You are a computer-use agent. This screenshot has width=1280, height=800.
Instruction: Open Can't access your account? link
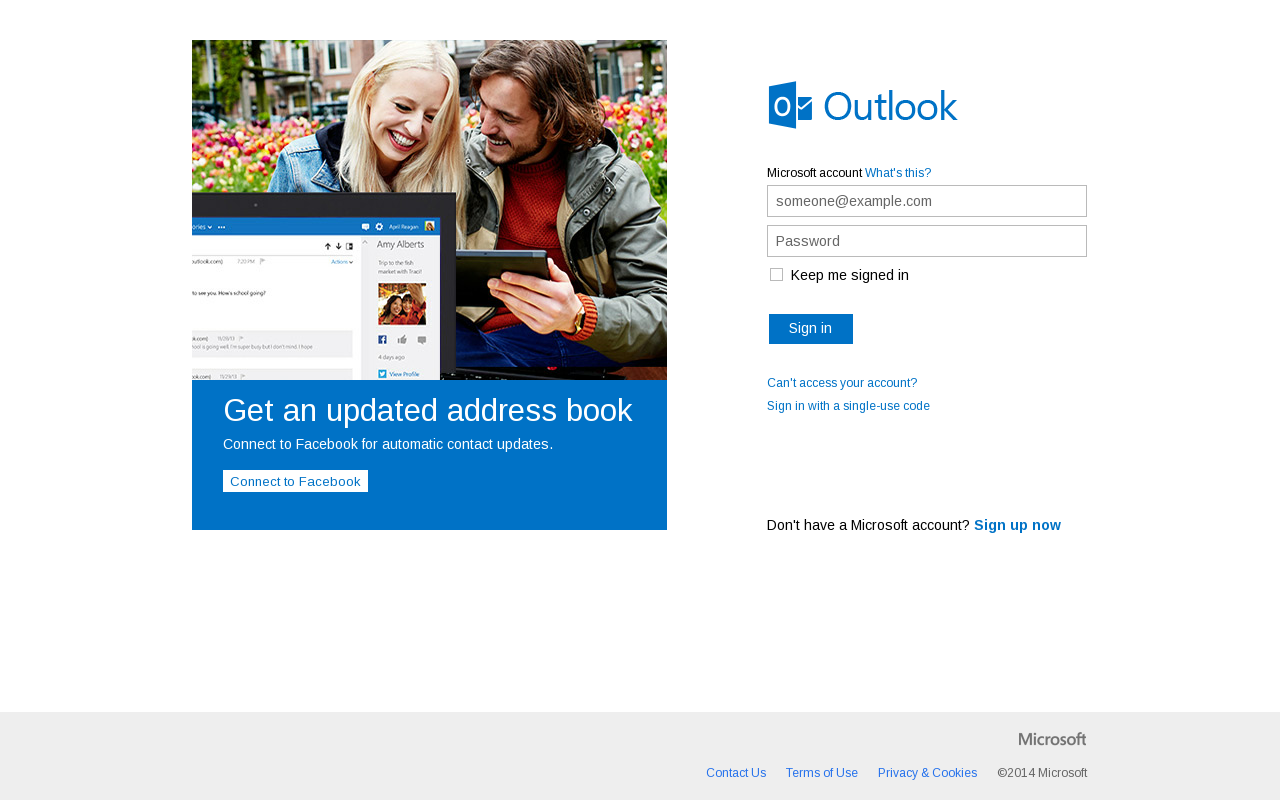pyautogui.click(x=842, y=383)
